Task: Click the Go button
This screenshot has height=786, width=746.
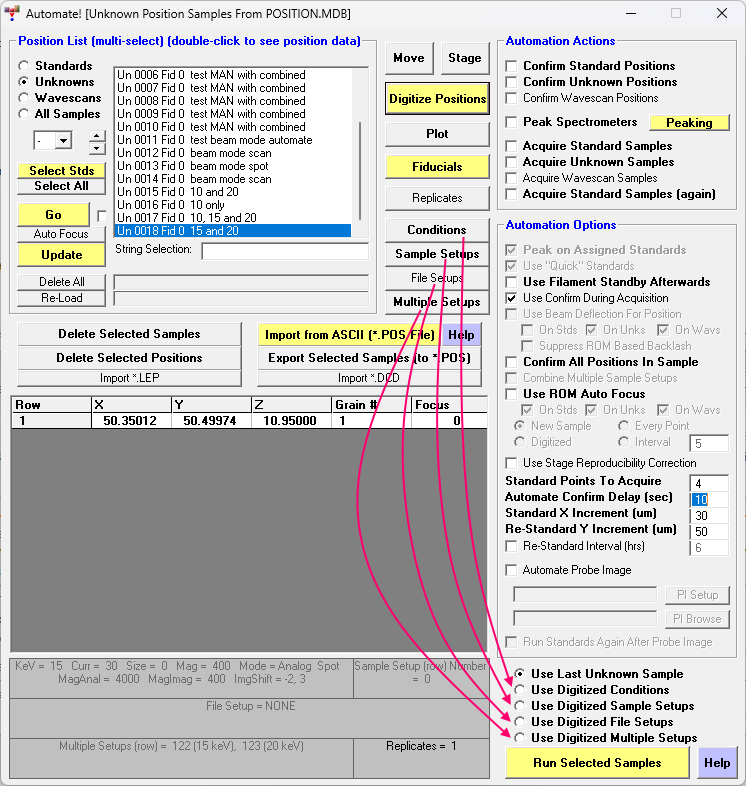Action: tap(53, 214)
